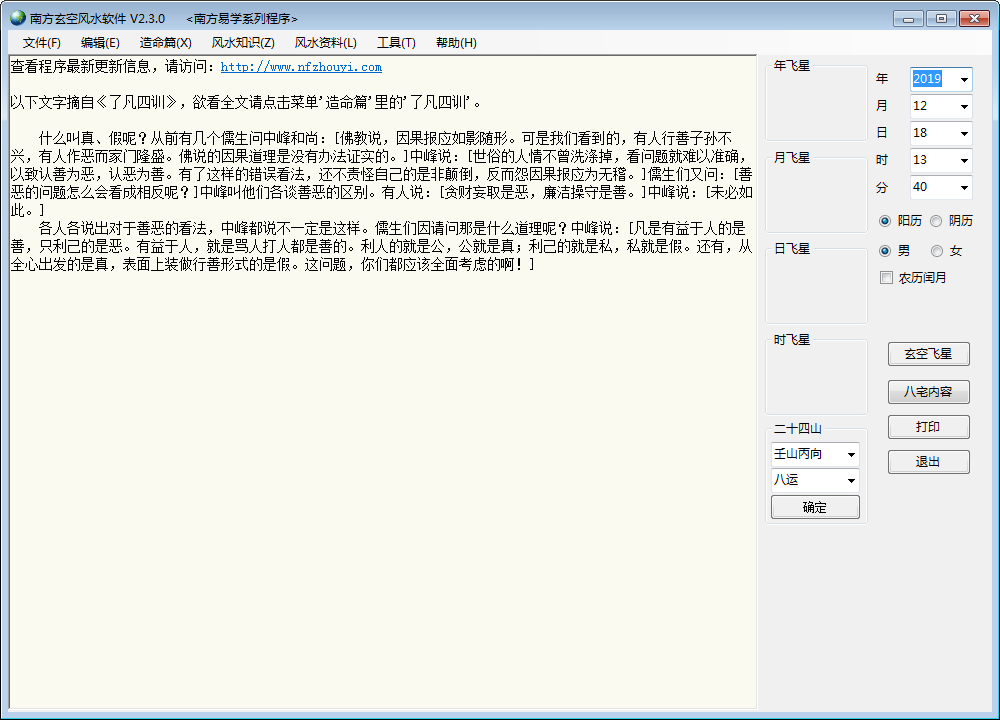
Task: Minimize the 南方玄空风水软件 window
Action: 908,18
